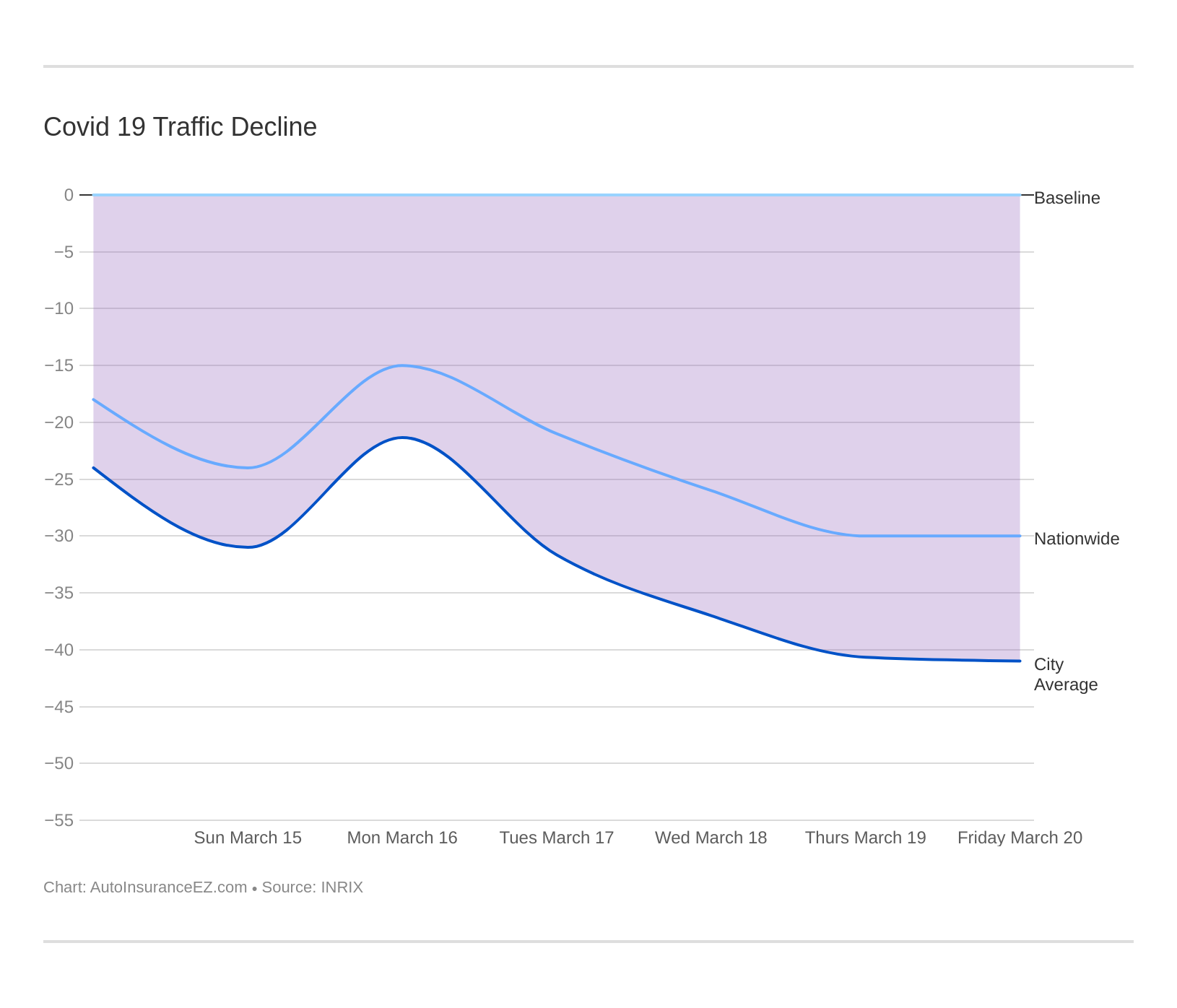Select the Nationwide series label
The height and width of the screenshot is (1008, 1177).
coord(1077,539)
